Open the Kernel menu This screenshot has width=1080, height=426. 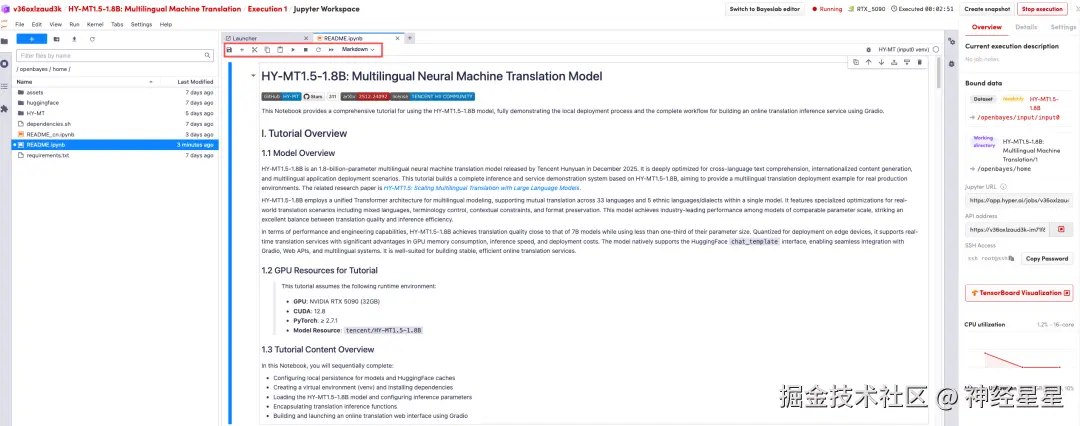tap(95, 24)
